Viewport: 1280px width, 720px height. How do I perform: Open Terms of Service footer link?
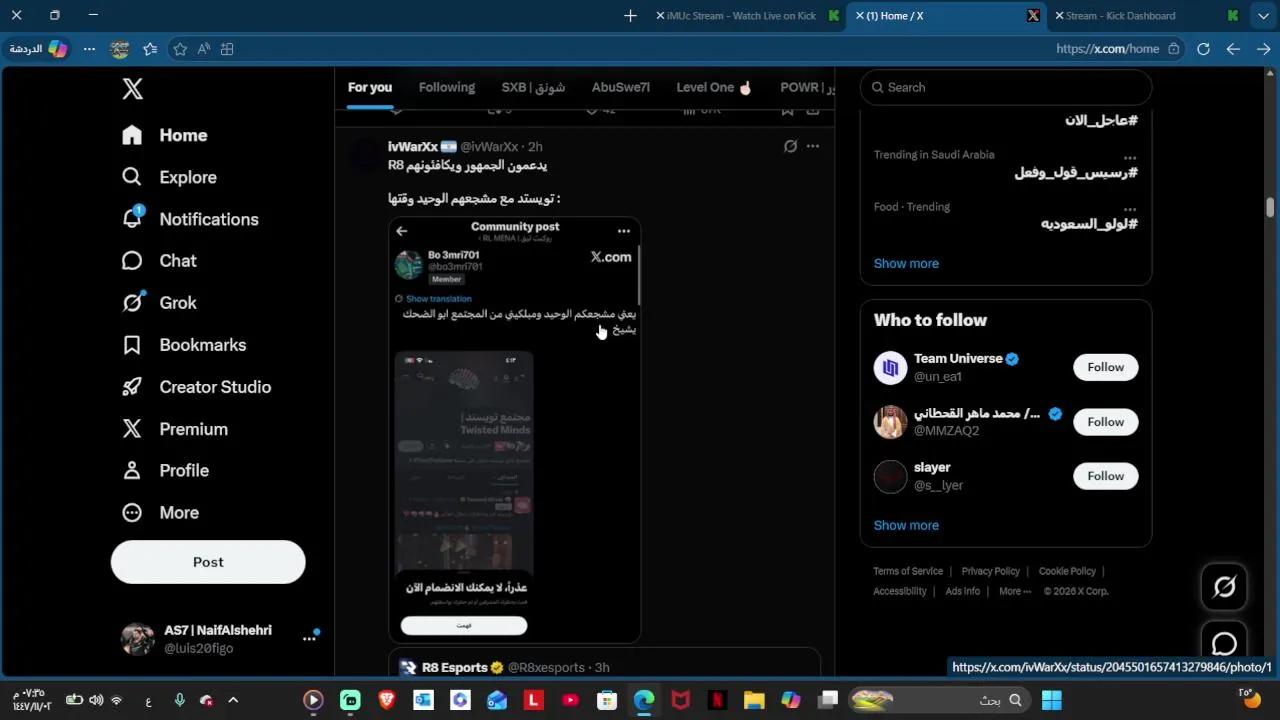(x=908, y=571)
